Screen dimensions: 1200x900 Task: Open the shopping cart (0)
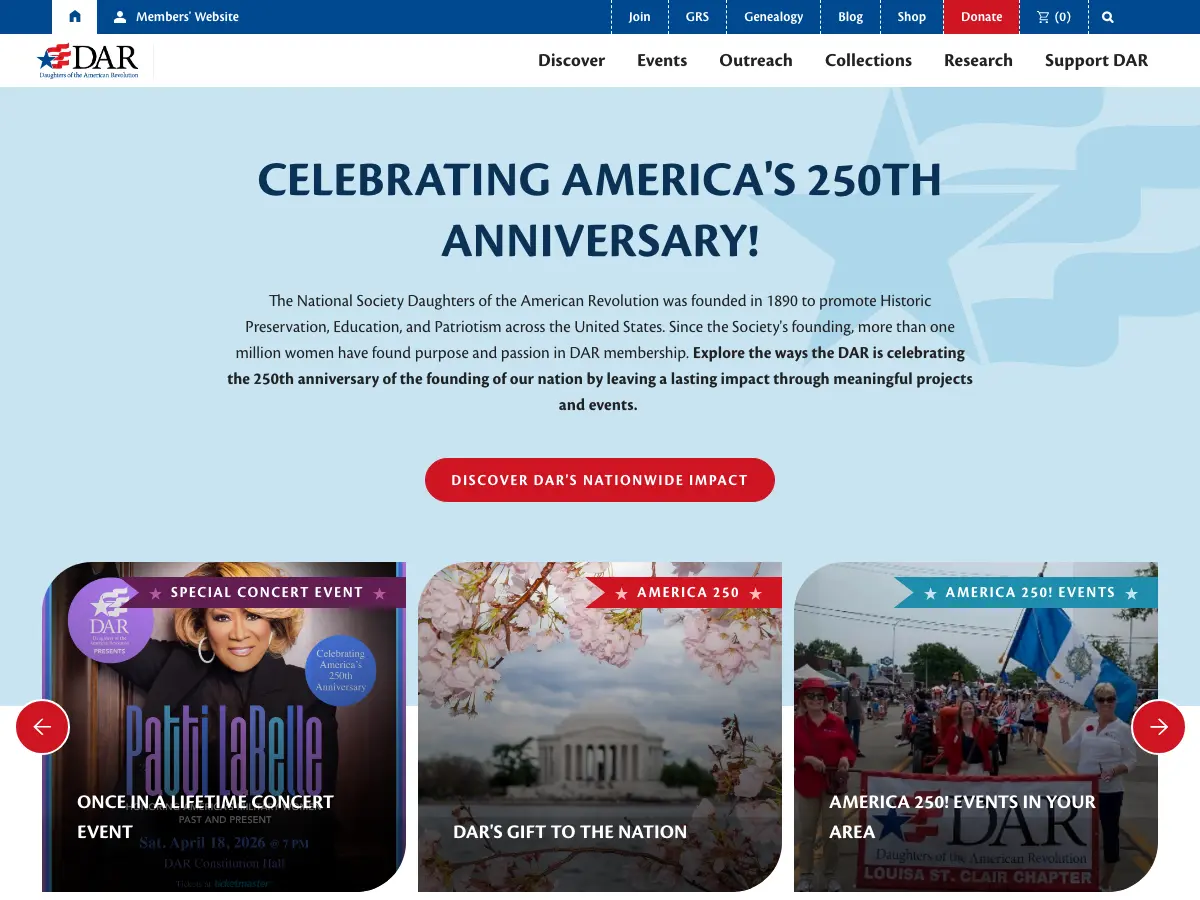pos(1054,17)
